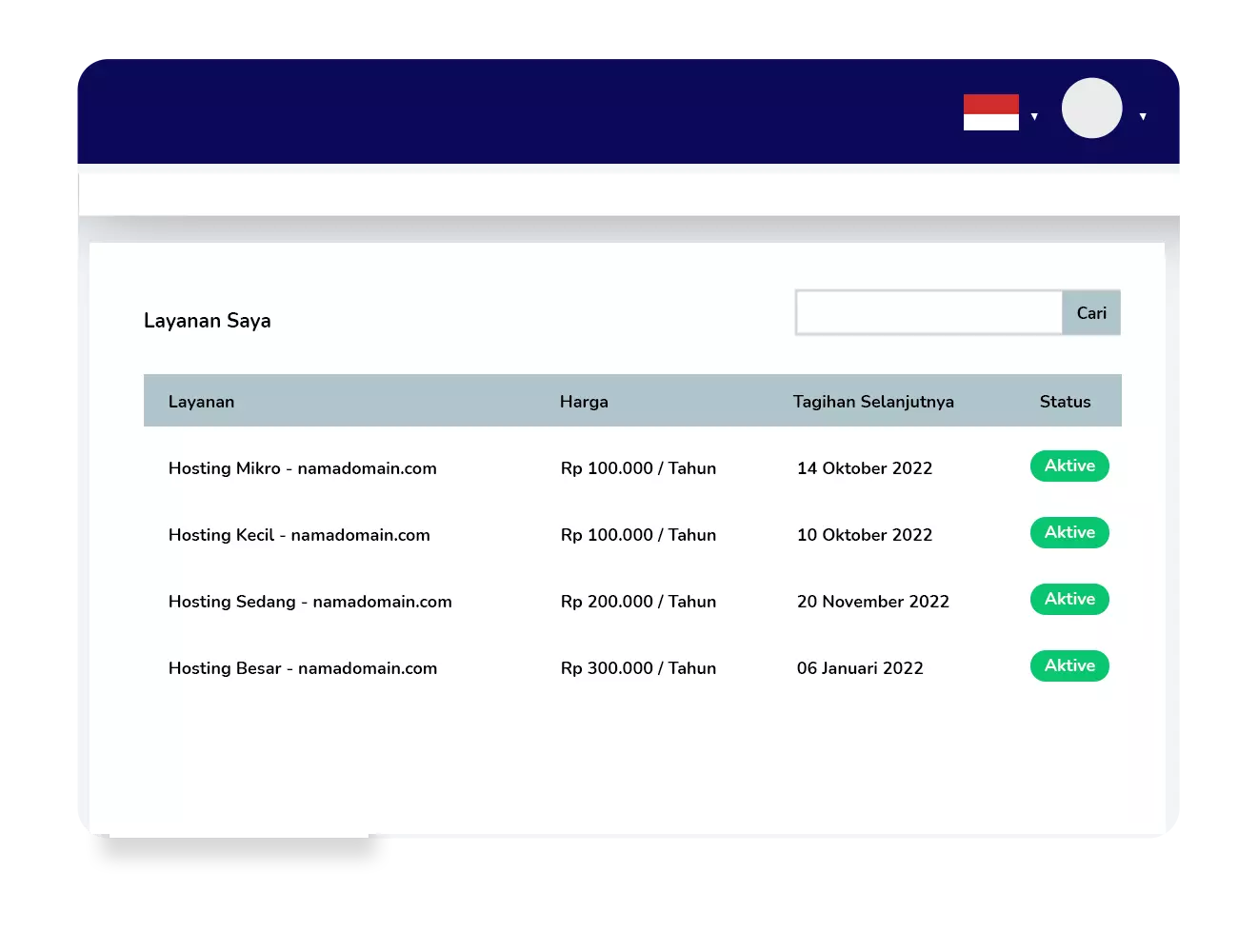Select Hosting Kecil - namadomain.com service
Screen dimensions: 1238x952
(x=299, y=535)
